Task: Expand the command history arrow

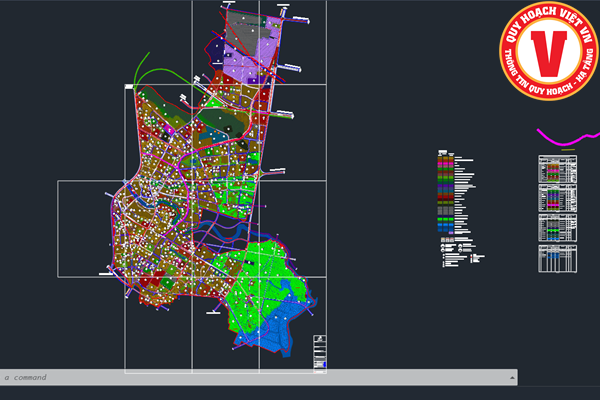Action: [x=513, y=377]
